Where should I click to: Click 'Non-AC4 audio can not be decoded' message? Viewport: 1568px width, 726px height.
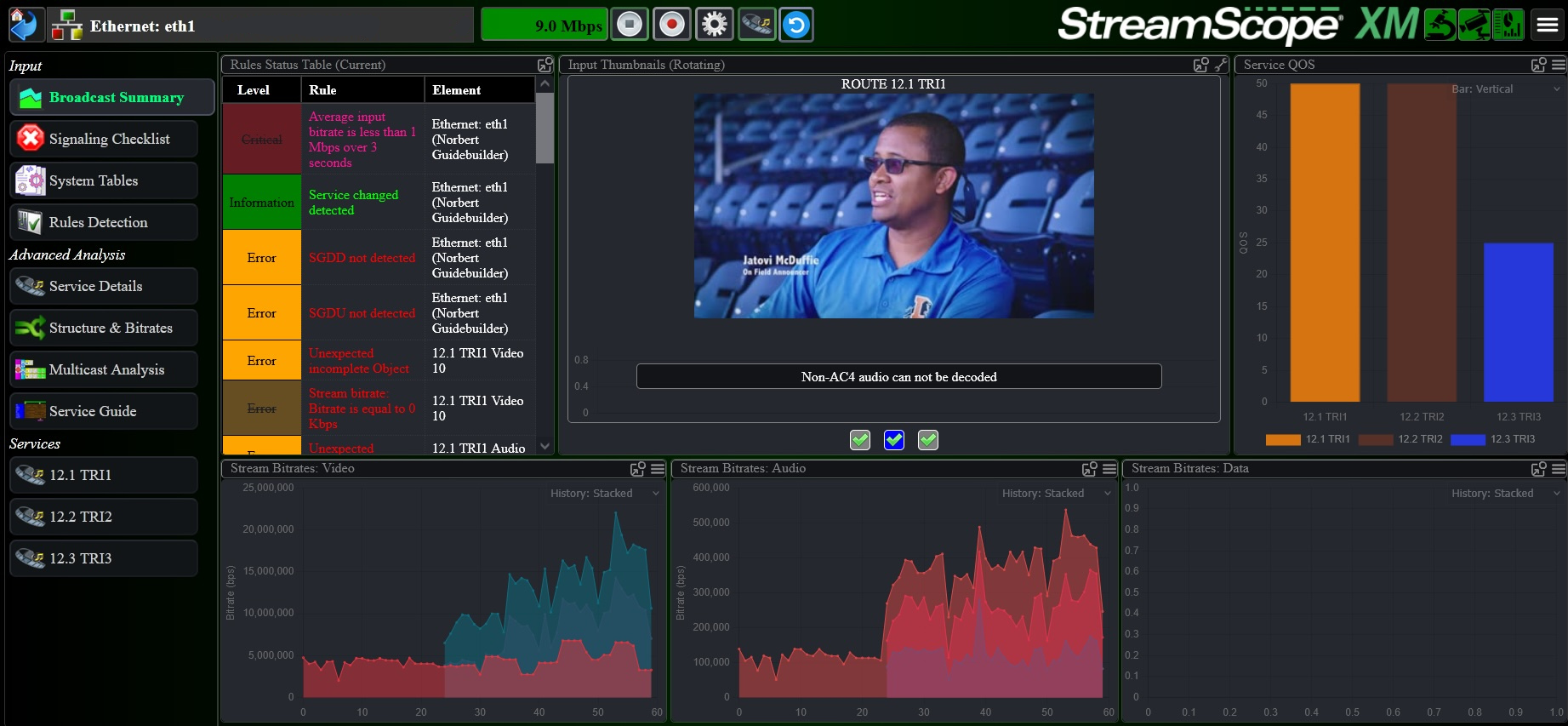coord(899,376)
